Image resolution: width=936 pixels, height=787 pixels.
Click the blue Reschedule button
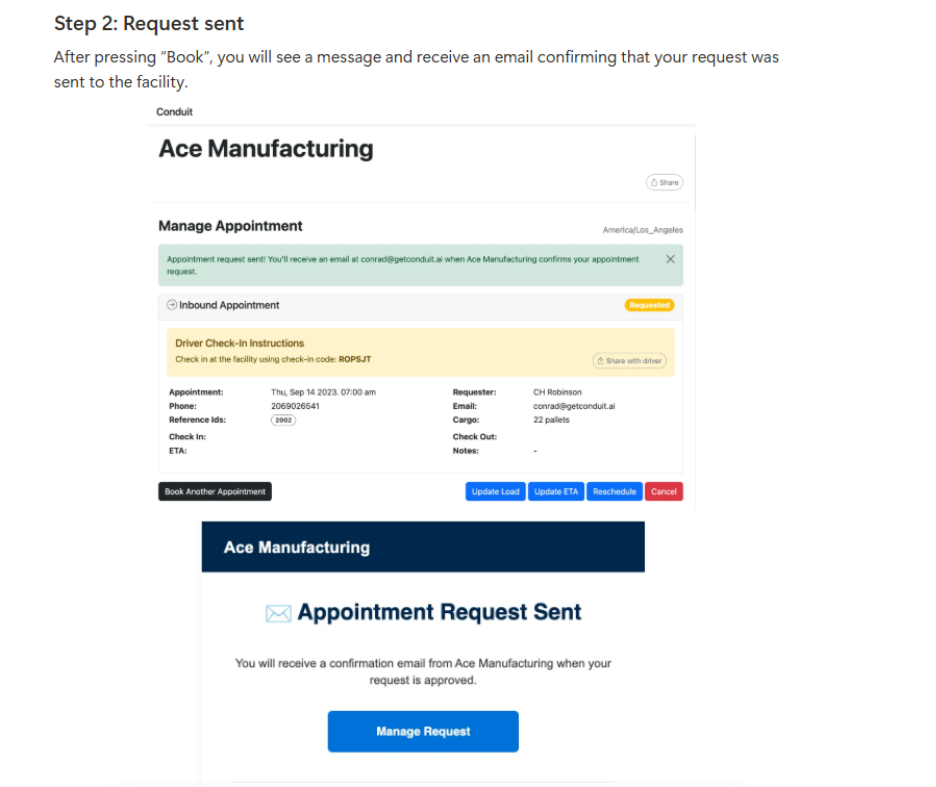coord(614,492)
